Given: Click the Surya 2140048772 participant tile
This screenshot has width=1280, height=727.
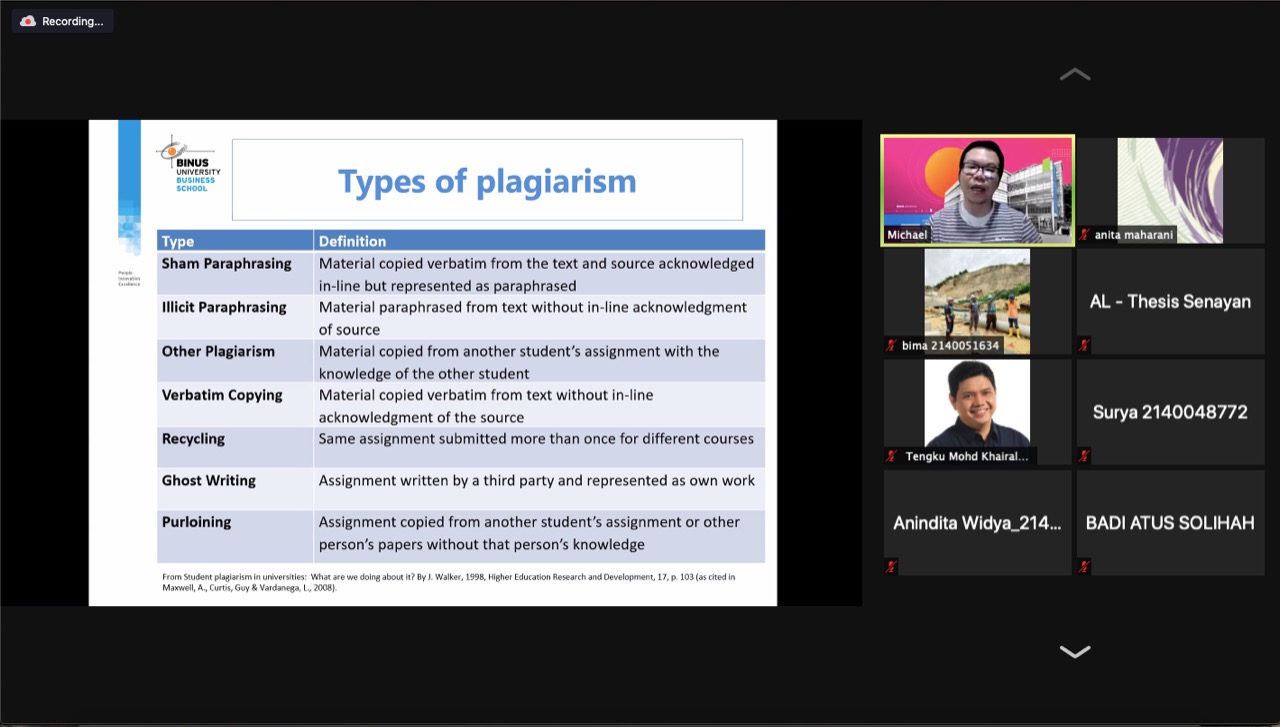Looking at the screenshot, I should (x=1170, y=412).
